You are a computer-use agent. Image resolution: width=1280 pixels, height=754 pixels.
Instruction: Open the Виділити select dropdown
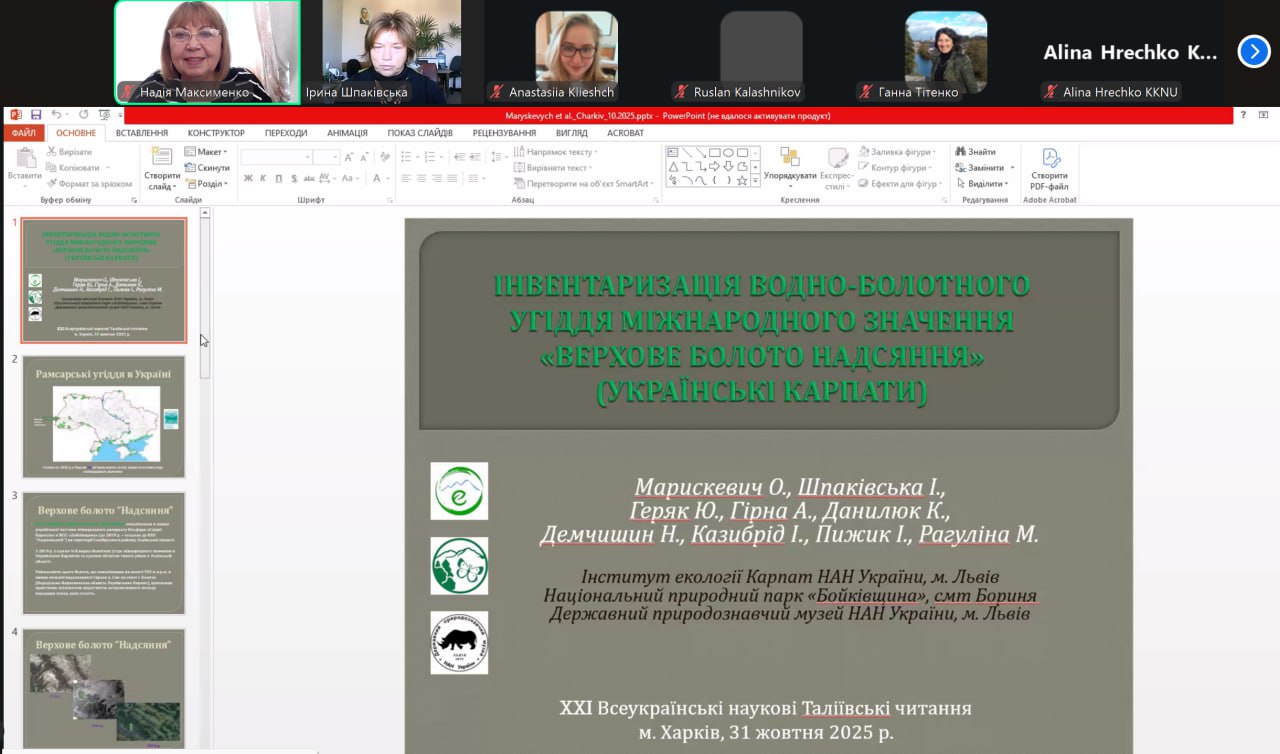pos(985,184)
